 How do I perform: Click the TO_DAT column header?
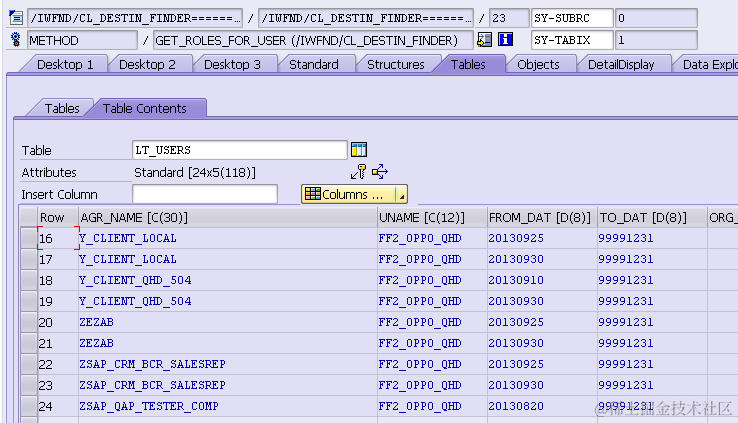click(652, 217)
